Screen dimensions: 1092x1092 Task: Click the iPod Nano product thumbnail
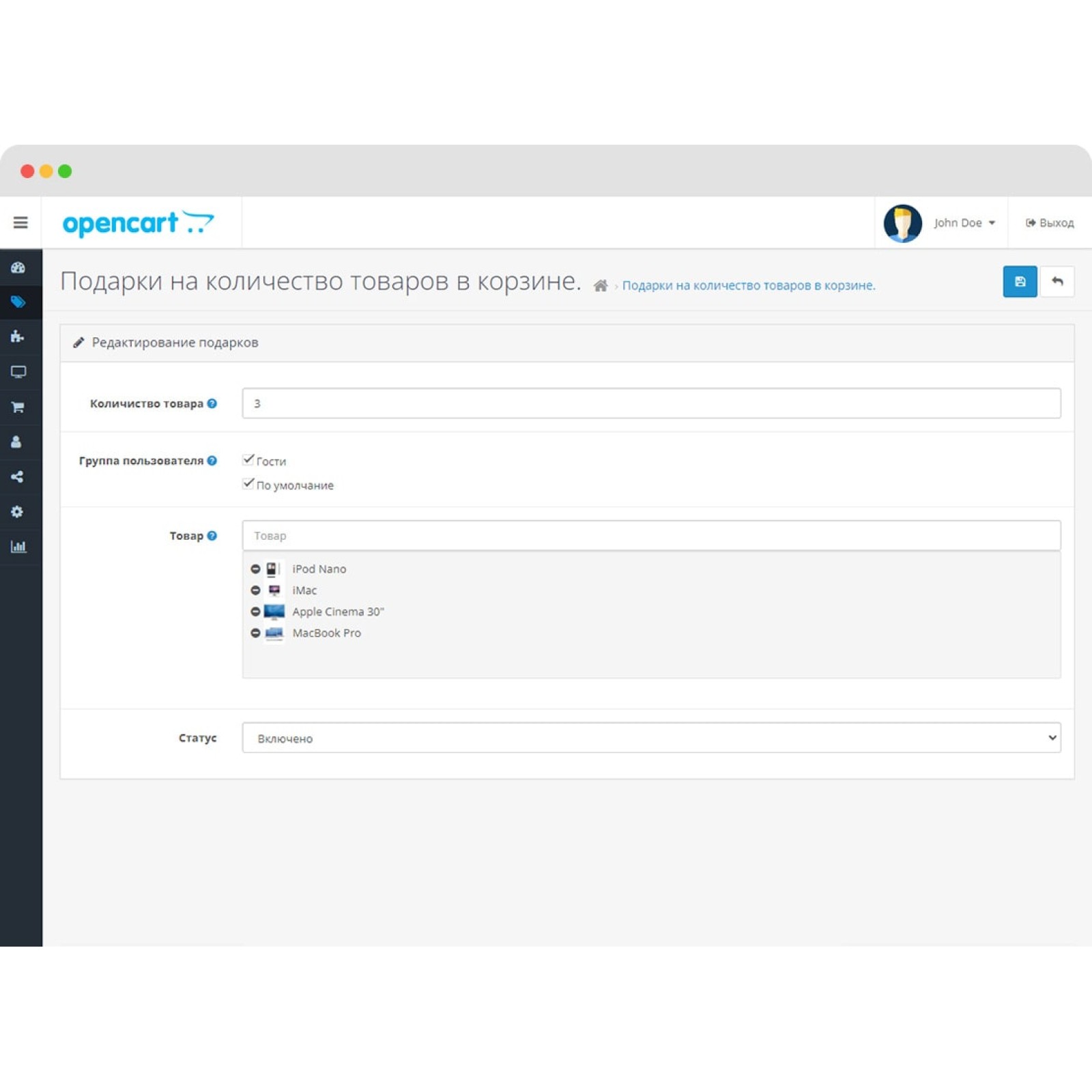[274, 569]
